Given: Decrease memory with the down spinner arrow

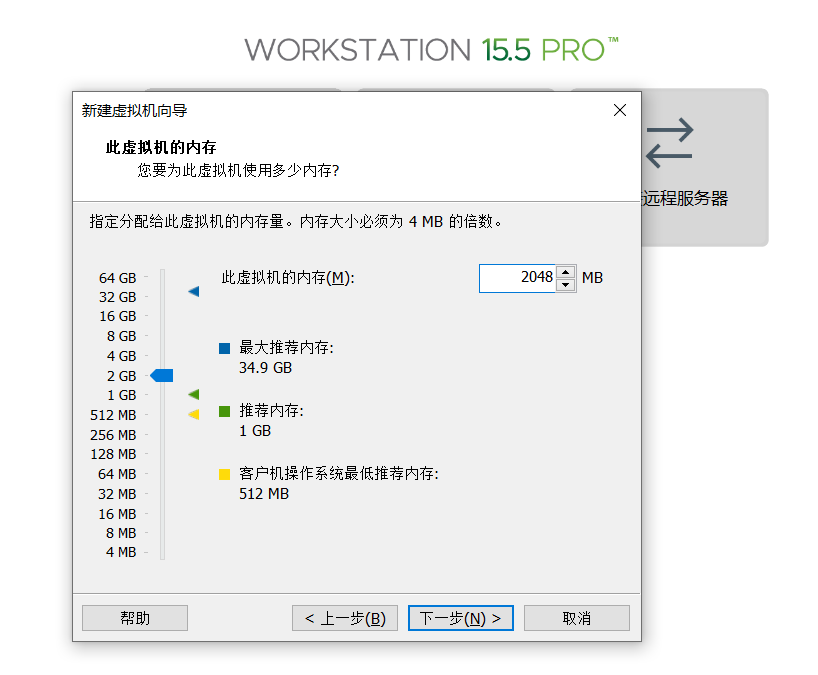Looking at the screenshot, I should tap(566, 285).
